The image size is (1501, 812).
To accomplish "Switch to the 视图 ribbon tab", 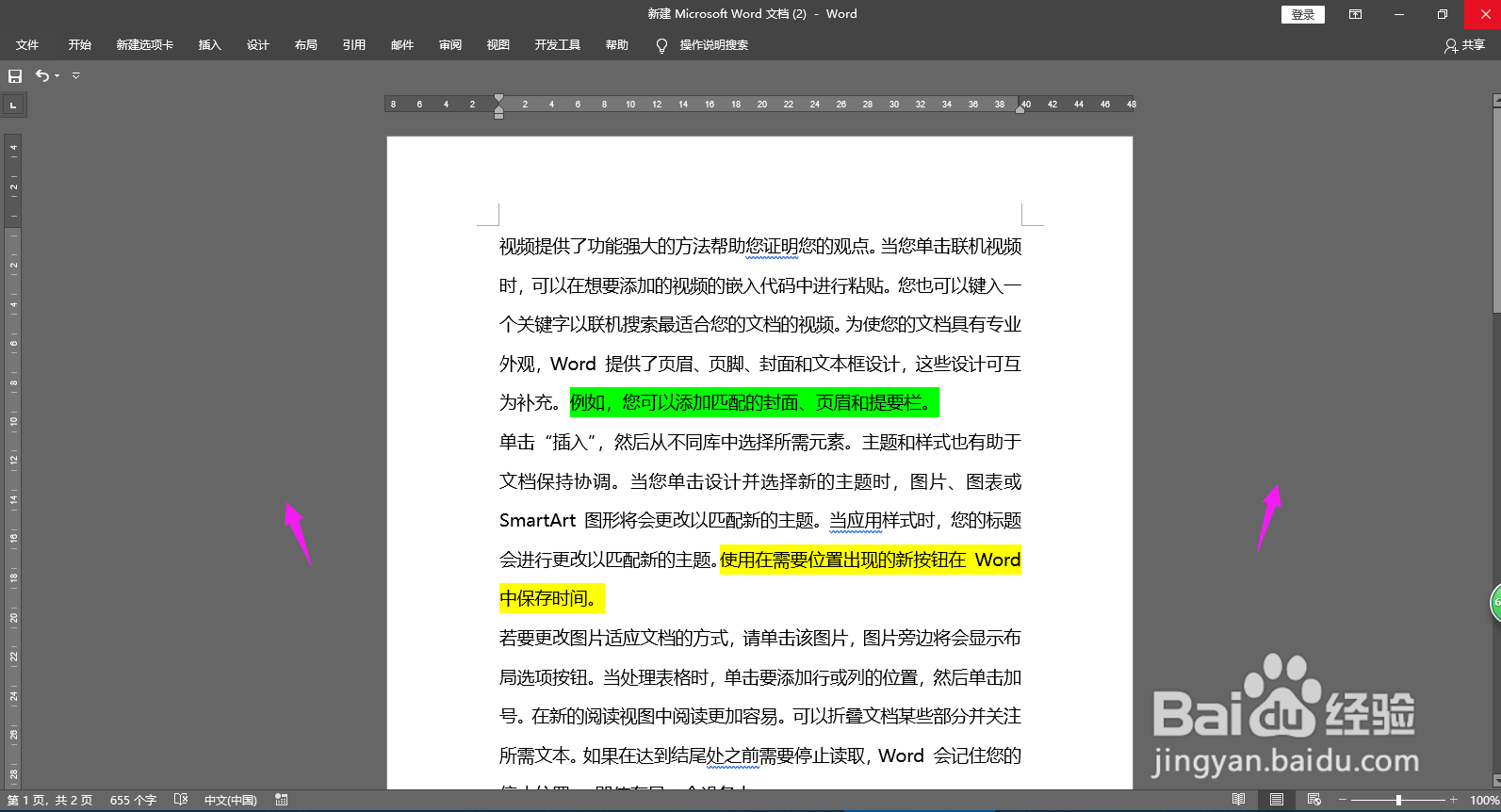I will pyautogui.click(x=498, y=45).
